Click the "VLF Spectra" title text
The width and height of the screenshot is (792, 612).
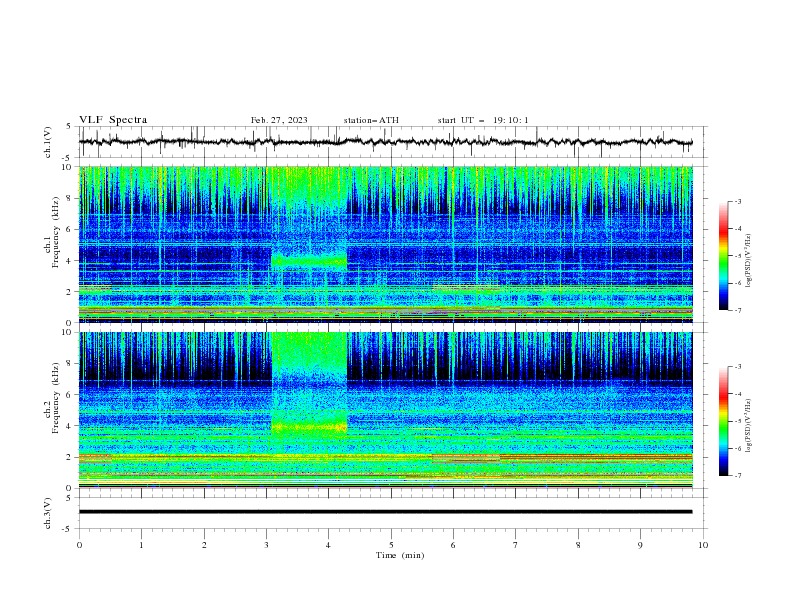pyautogui.click(x=113, y=120)
